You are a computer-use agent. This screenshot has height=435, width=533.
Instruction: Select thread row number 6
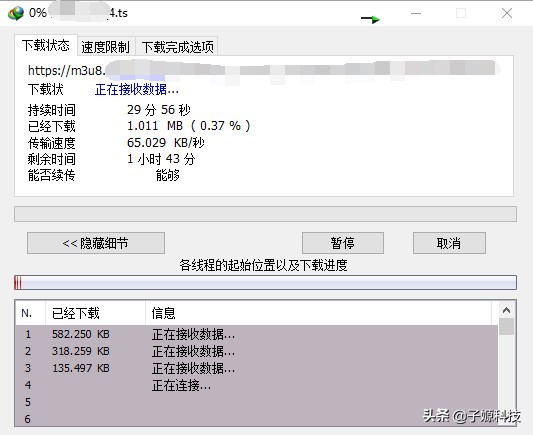(257, 419)
